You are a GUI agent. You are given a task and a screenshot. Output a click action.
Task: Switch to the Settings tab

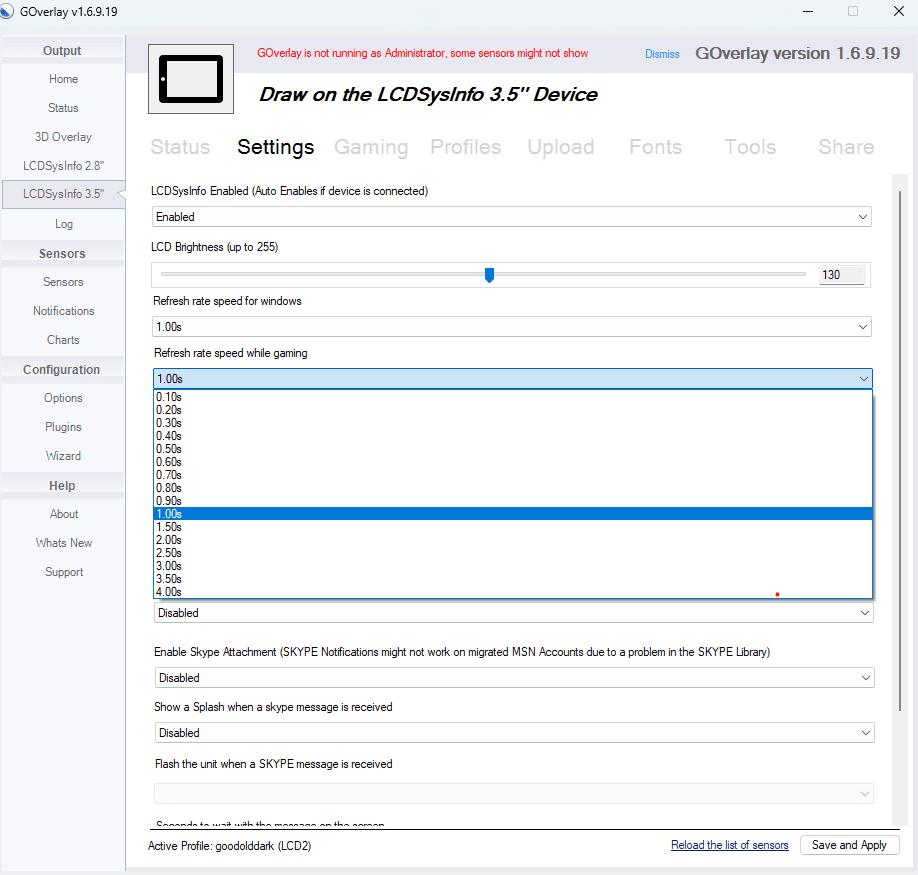pyautogui.click(x=276, y=147)
